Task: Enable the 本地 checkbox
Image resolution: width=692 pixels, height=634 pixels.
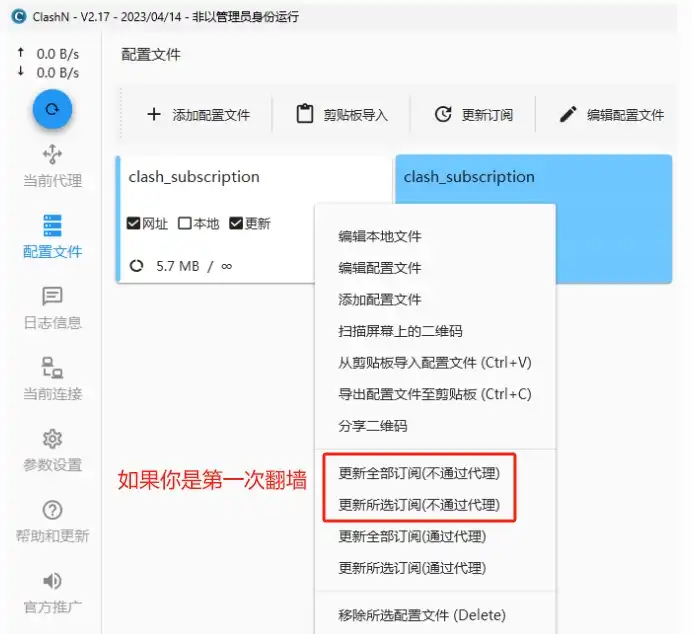Action: [184, 223]
